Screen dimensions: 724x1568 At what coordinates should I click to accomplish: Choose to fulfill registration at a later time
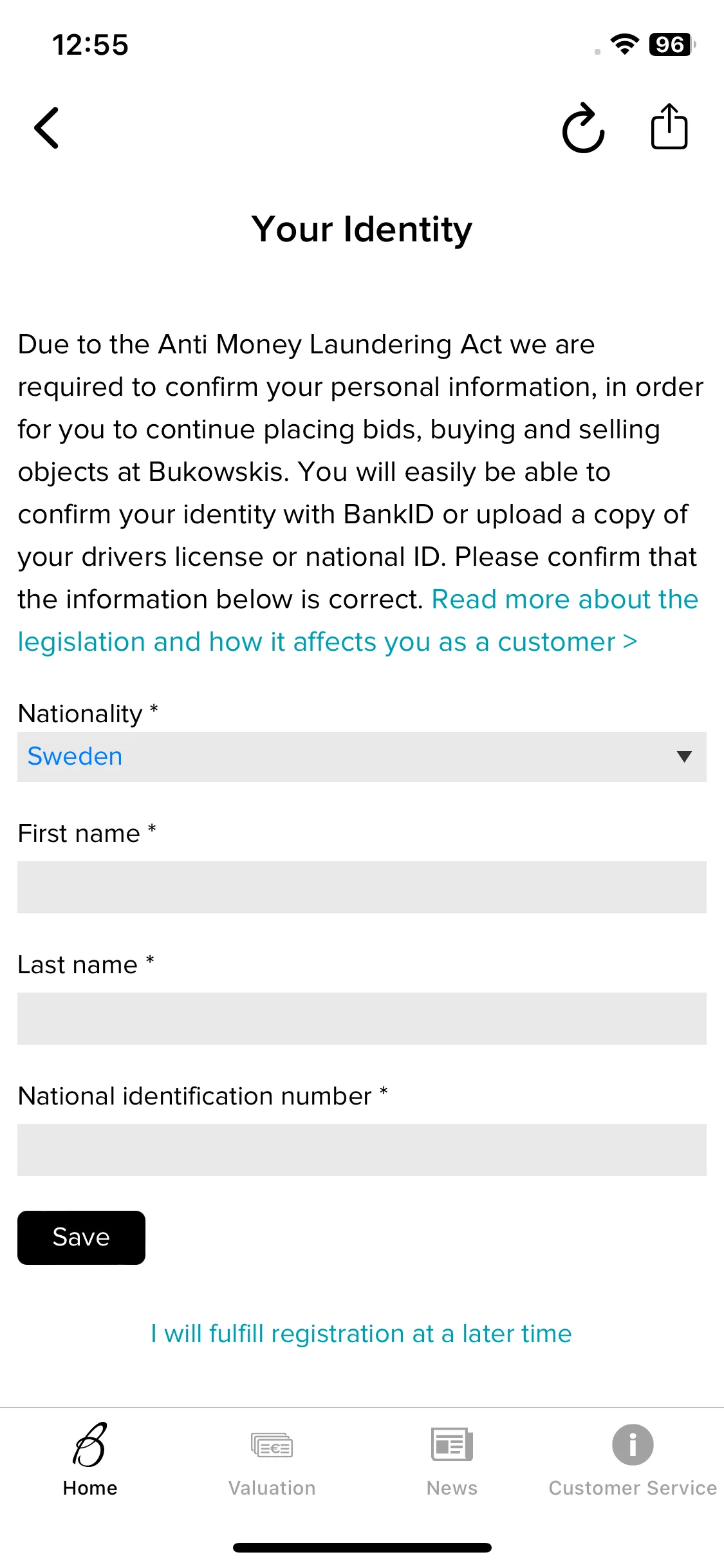click(x=361, y=1334)
